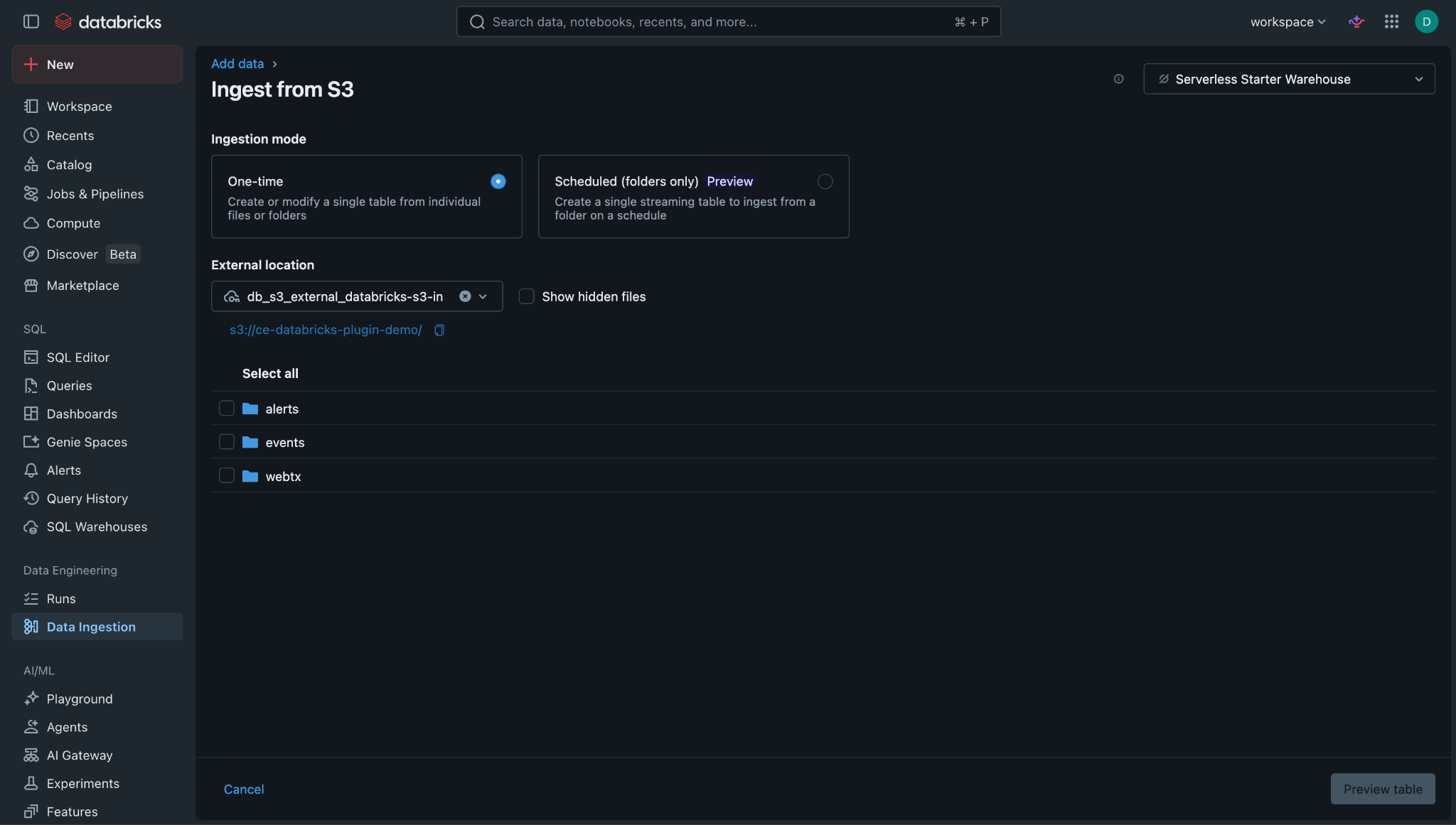Click the events folder name
Image resolution: width=1456 pixels, height=825 pixels.
pyautogui.click(x=285, y=443)
